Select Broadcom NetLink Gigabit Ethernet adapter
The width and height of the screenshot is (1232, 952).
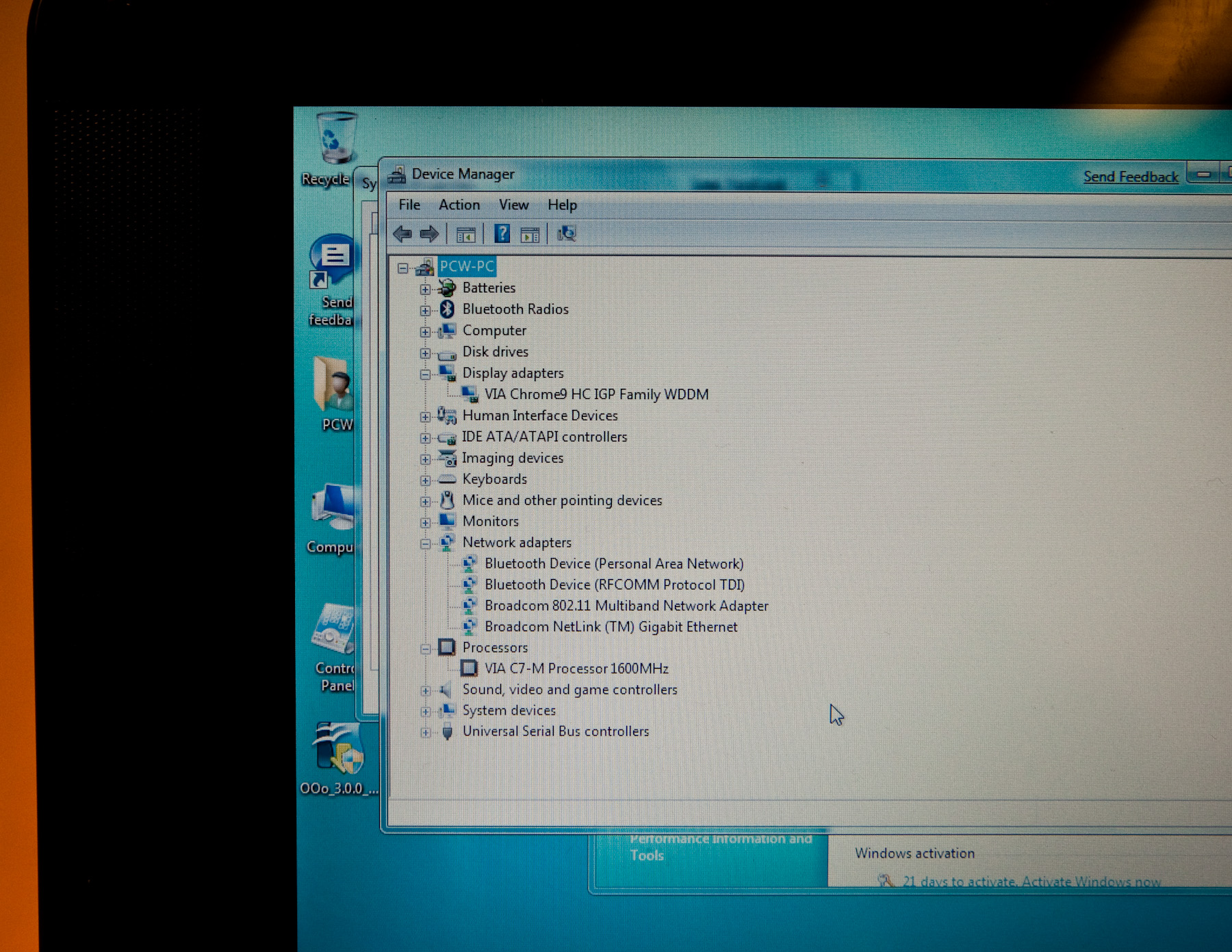(611, 627)
